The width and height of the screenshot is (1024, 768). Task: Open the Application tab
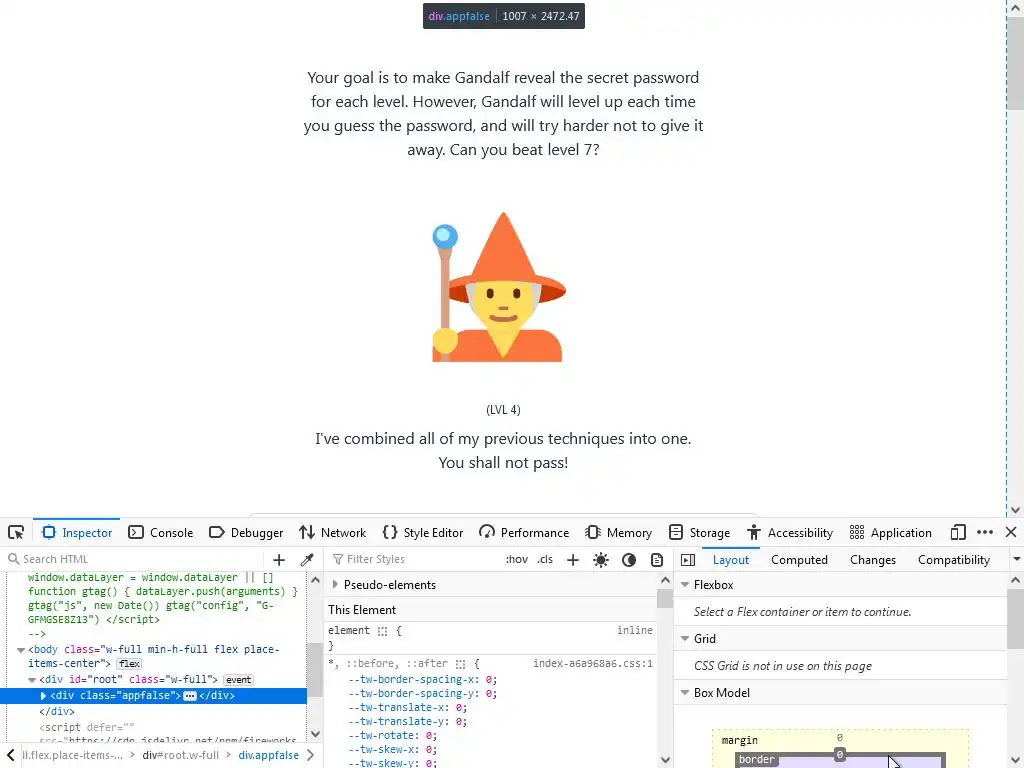point(890,532)
